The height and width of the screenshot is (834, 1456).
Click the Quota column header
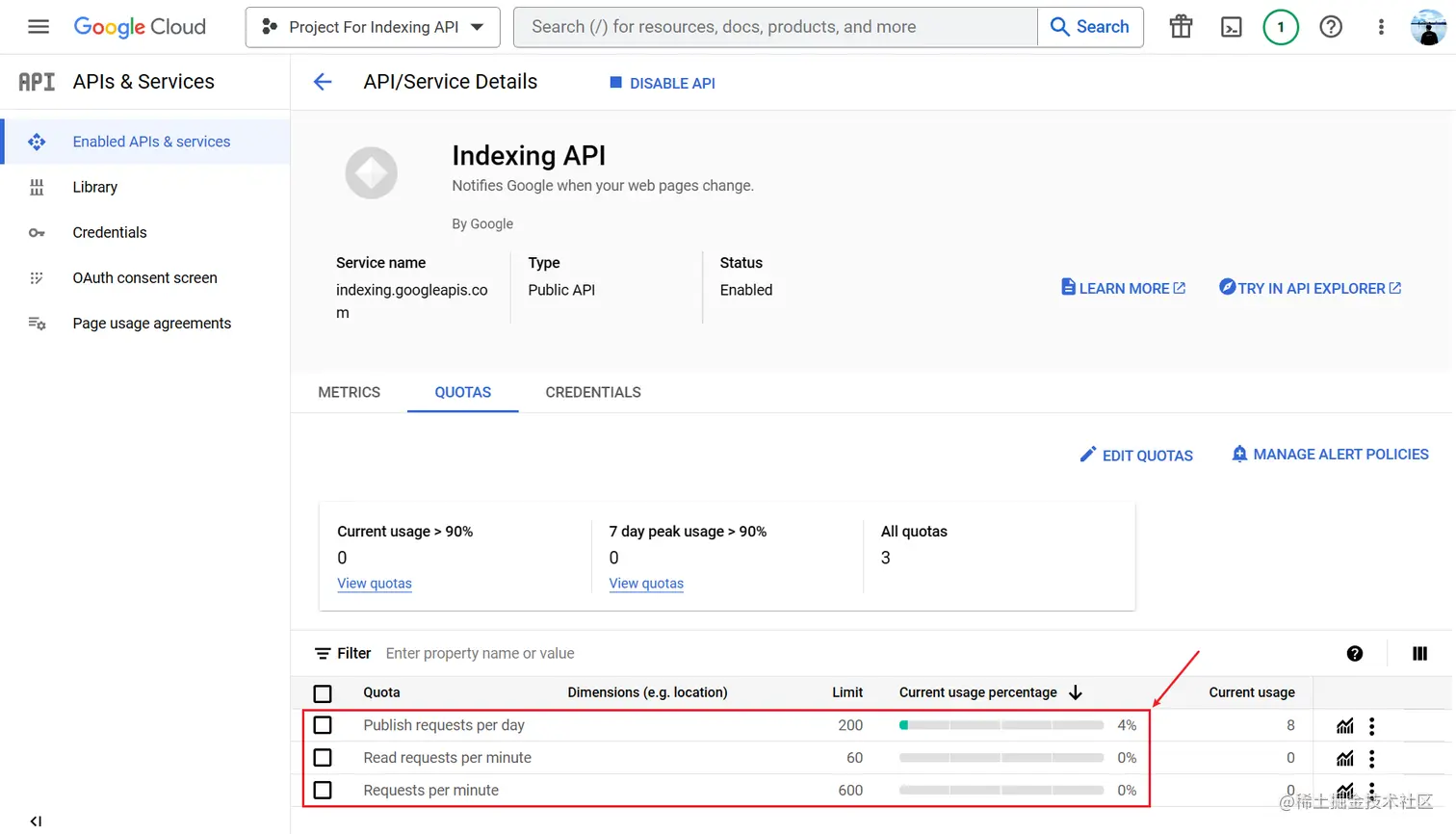[381, 692]
